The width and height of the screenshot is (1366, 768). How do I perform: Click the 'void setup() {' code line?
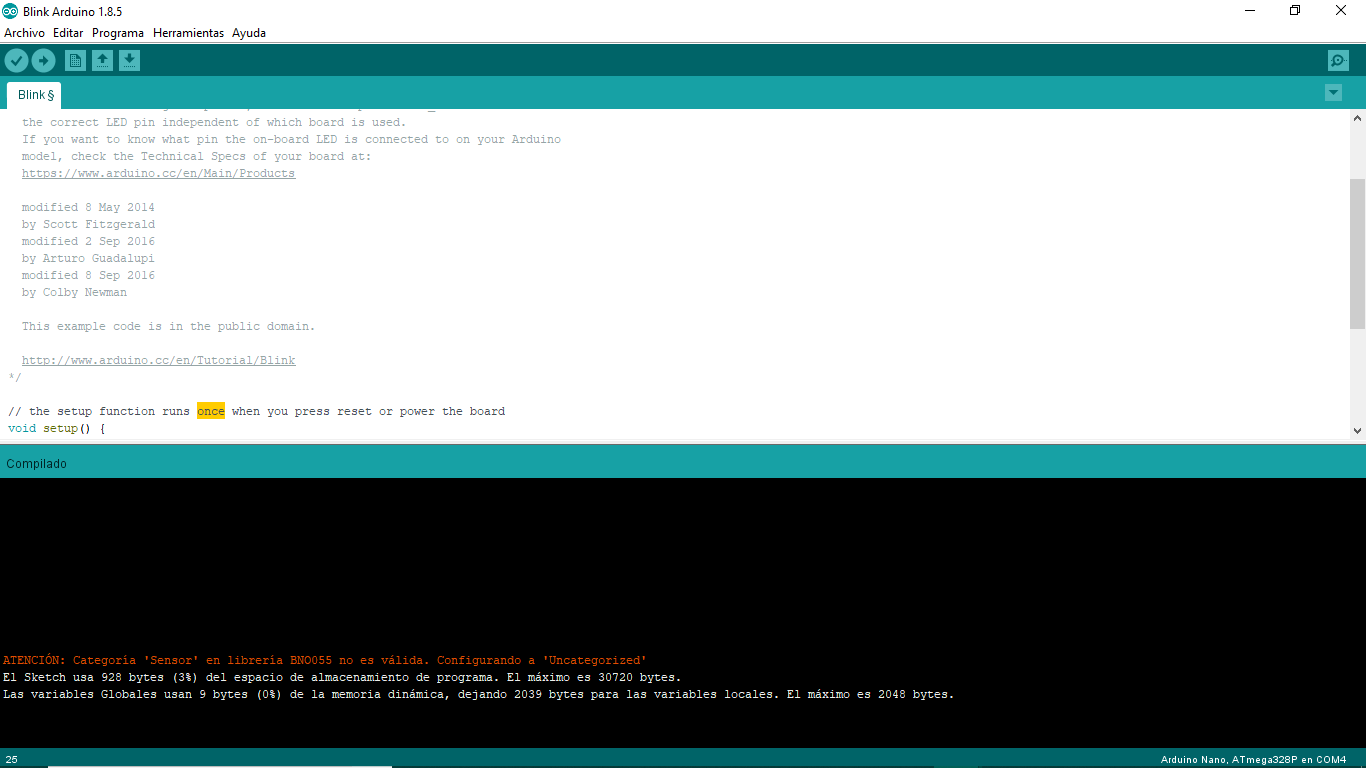57,429
